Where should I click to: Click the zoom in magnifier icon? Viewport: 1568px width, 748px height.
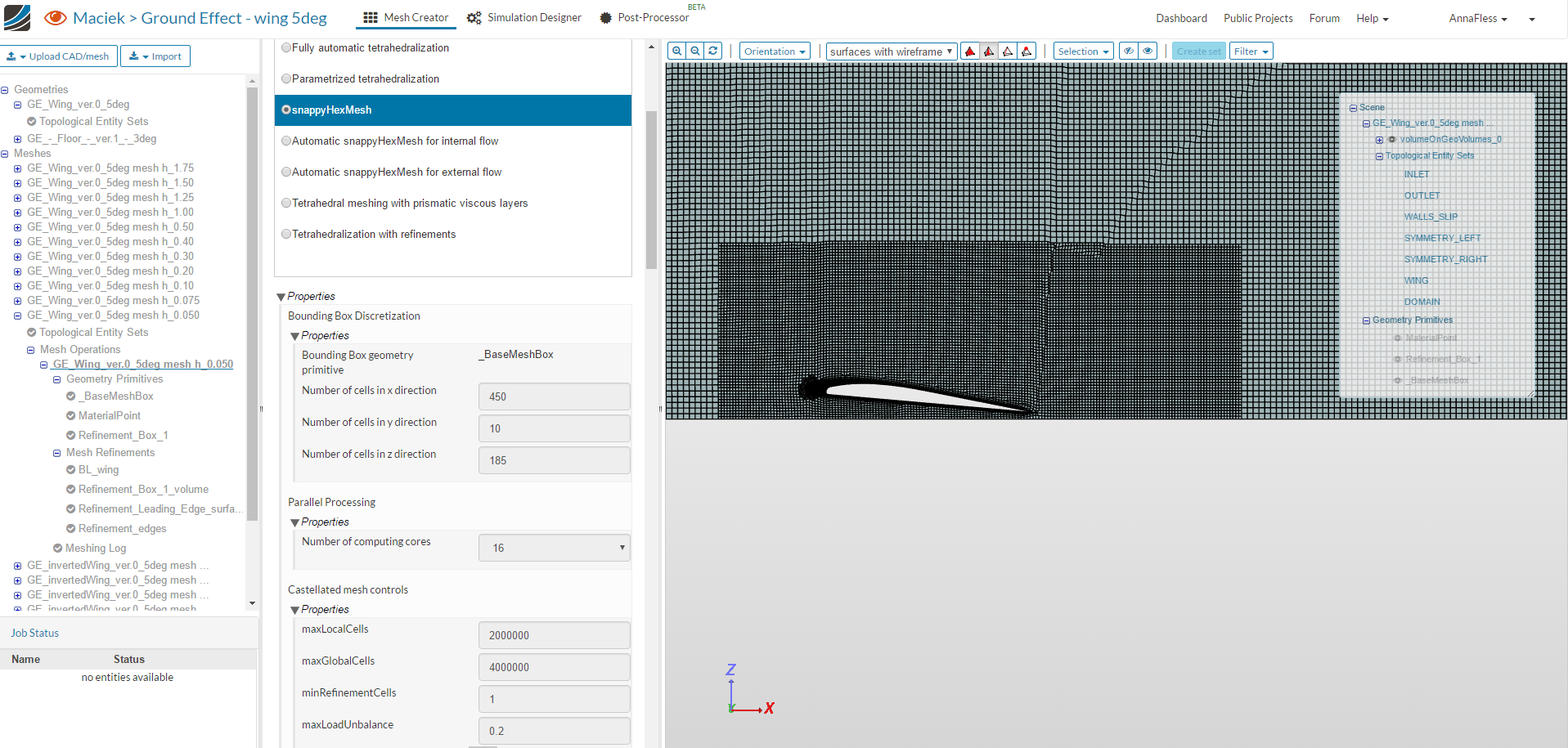pyautogui.click(x=676, y=52)
